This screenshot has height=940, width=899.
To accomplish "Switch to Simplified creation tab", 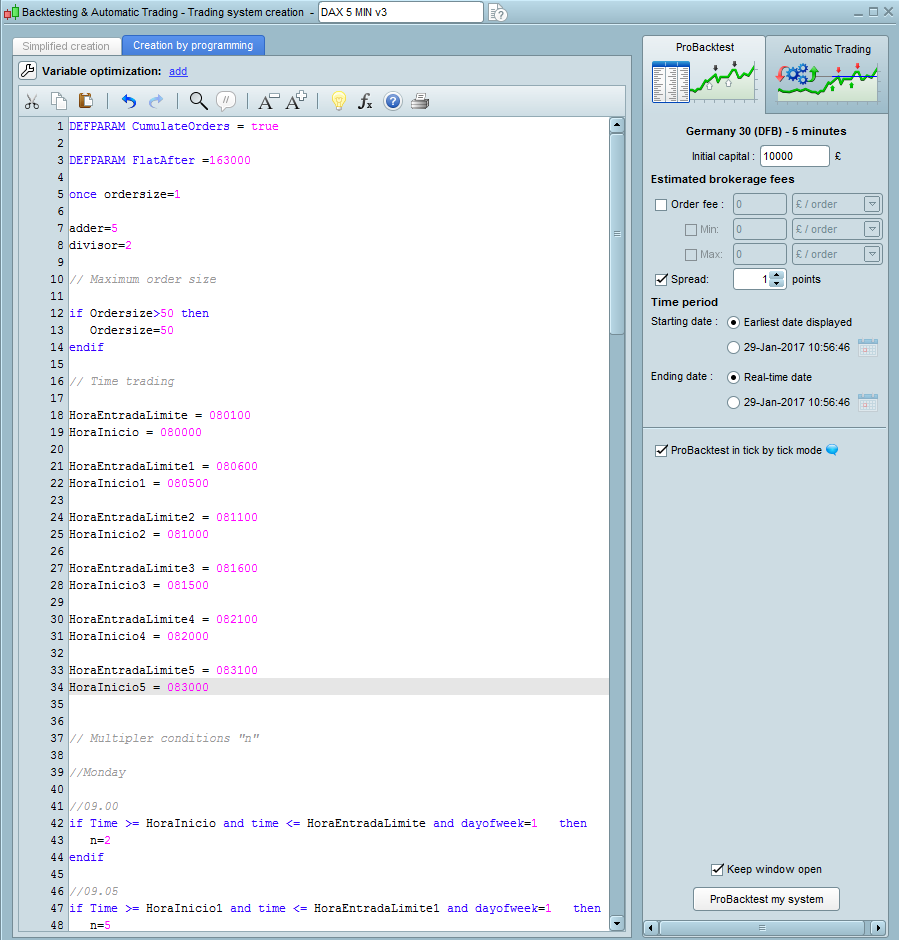I will 66,46.
